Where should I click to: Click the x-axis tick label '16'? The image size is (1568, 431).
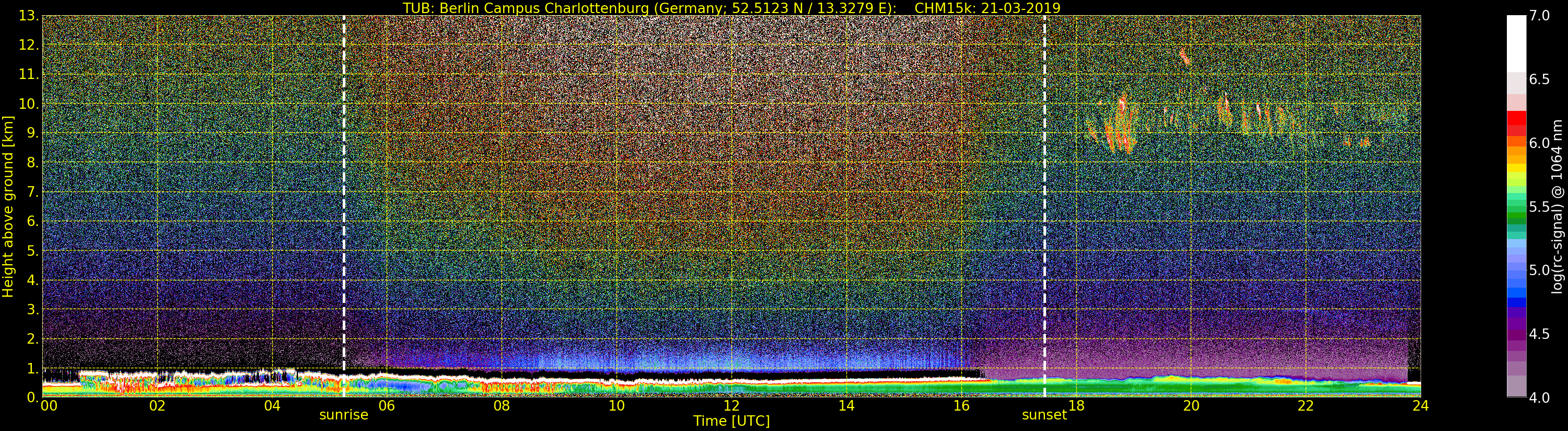961,406
